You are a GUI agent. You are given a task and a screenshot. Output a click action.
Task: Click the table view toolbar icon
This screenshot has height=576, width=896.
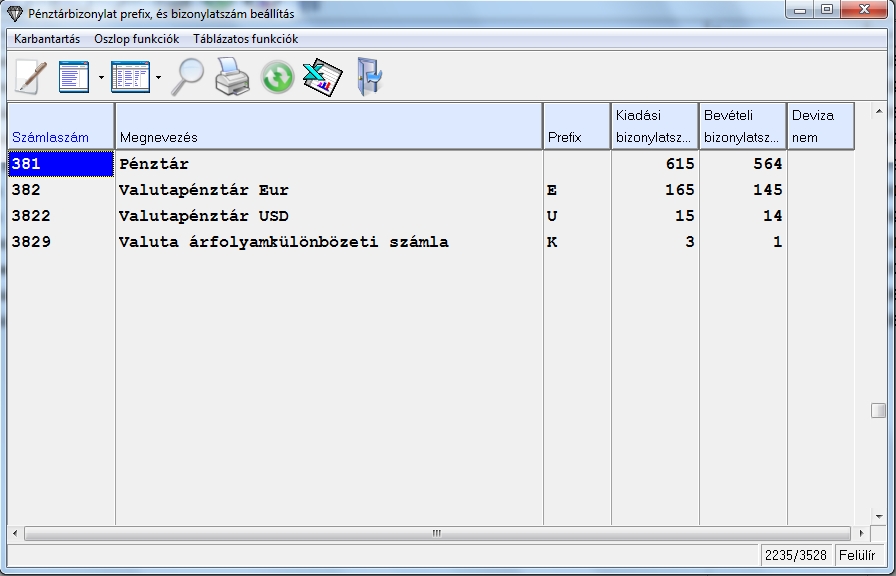[130, 77]
